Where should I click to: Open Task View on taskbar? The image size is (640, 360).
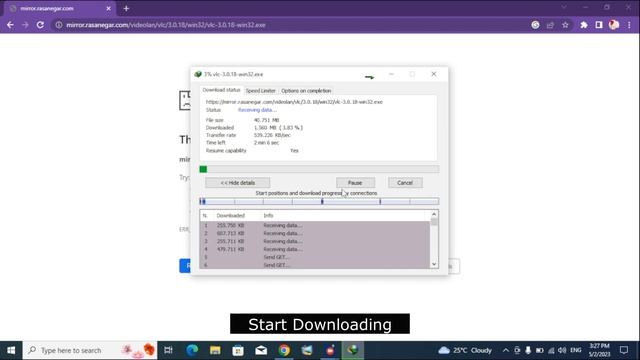[168, 350]
